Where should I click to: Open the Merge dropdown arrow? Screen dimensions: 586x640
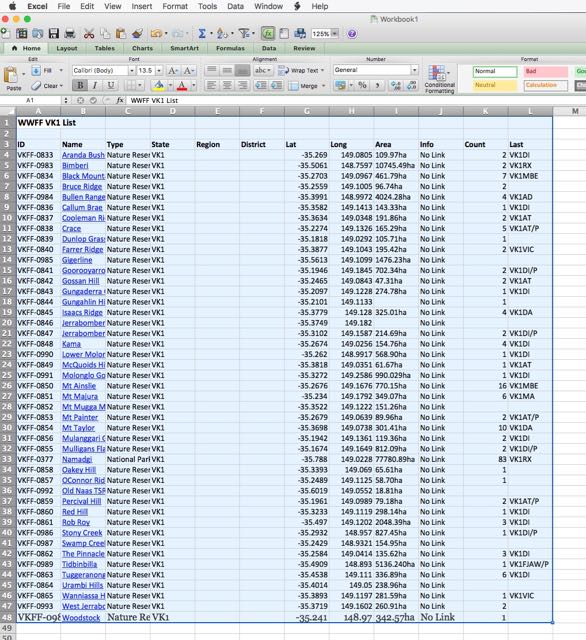tap(324, 86)
